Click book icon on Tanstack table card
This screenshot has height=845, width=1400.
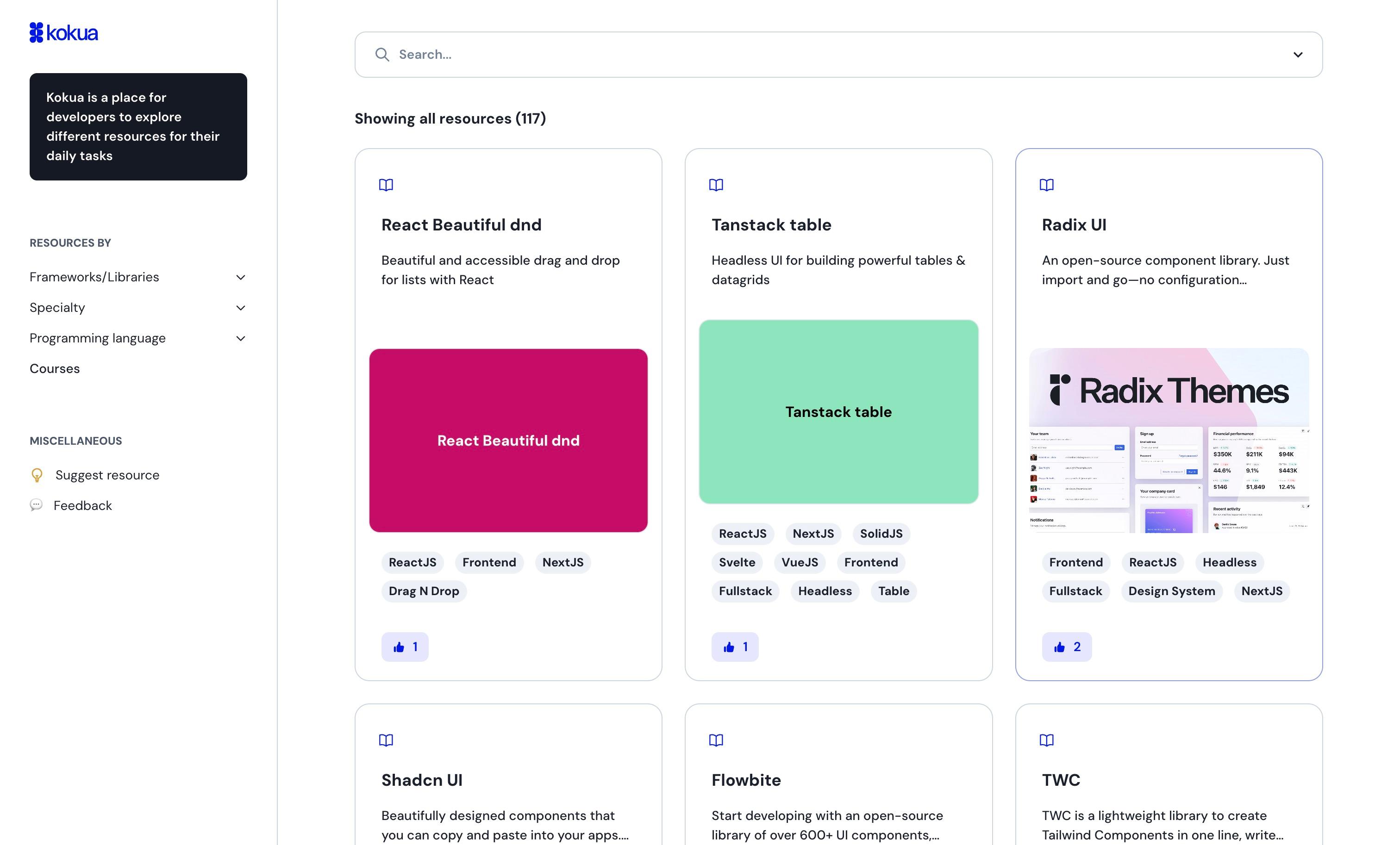(x=716, y=185)
